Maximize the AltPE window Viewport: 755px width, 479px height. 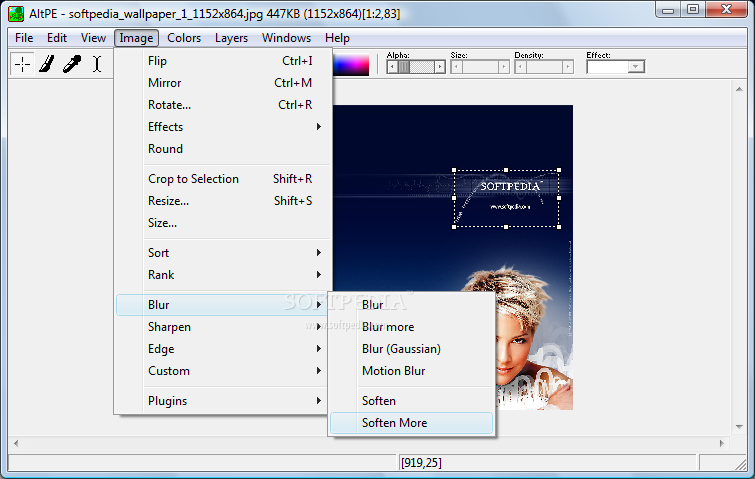tap(693, 10)
